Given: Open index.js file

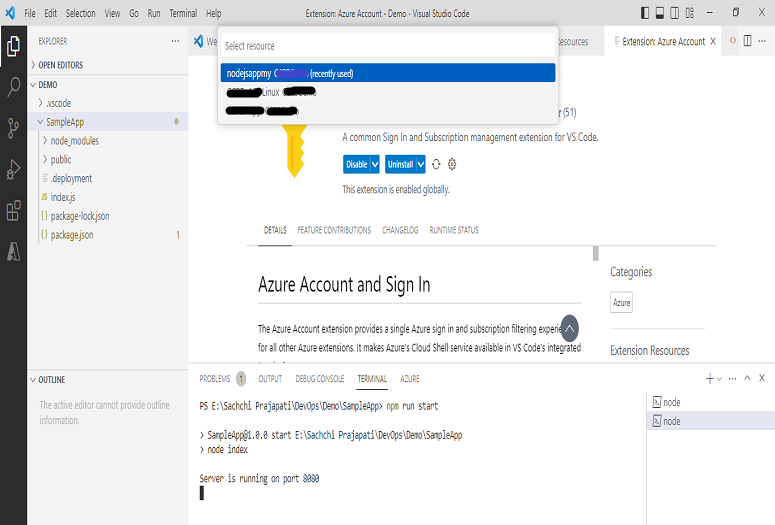Looking at the screenshot, I should click(63, 197).
